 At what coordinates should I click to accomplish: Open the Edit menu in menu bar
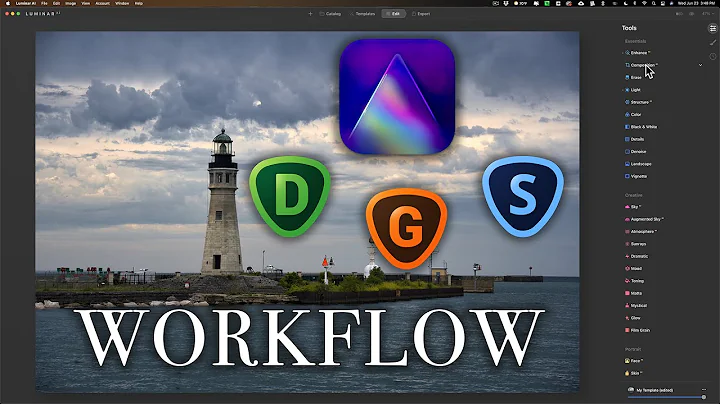56,3
